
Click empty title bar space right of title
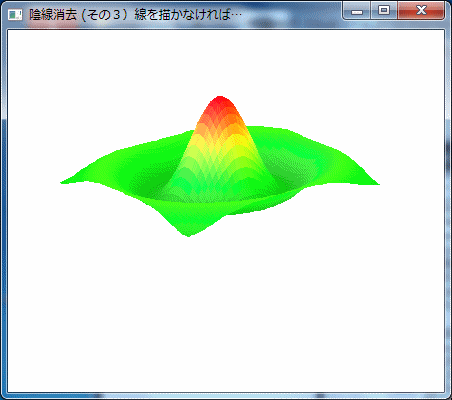(x=290, y=15)
